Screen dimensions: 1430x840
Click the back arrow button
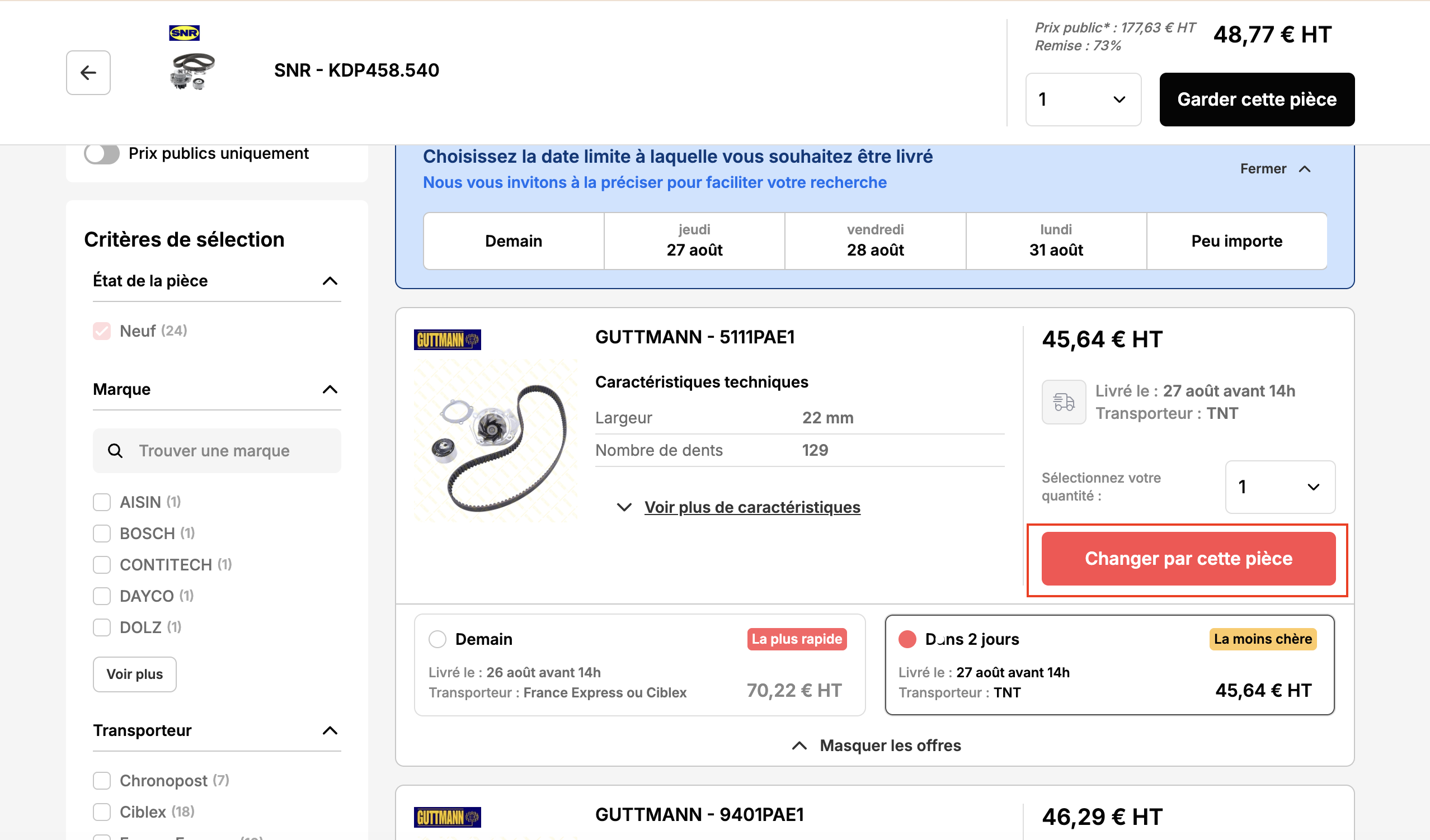(88, 73)
